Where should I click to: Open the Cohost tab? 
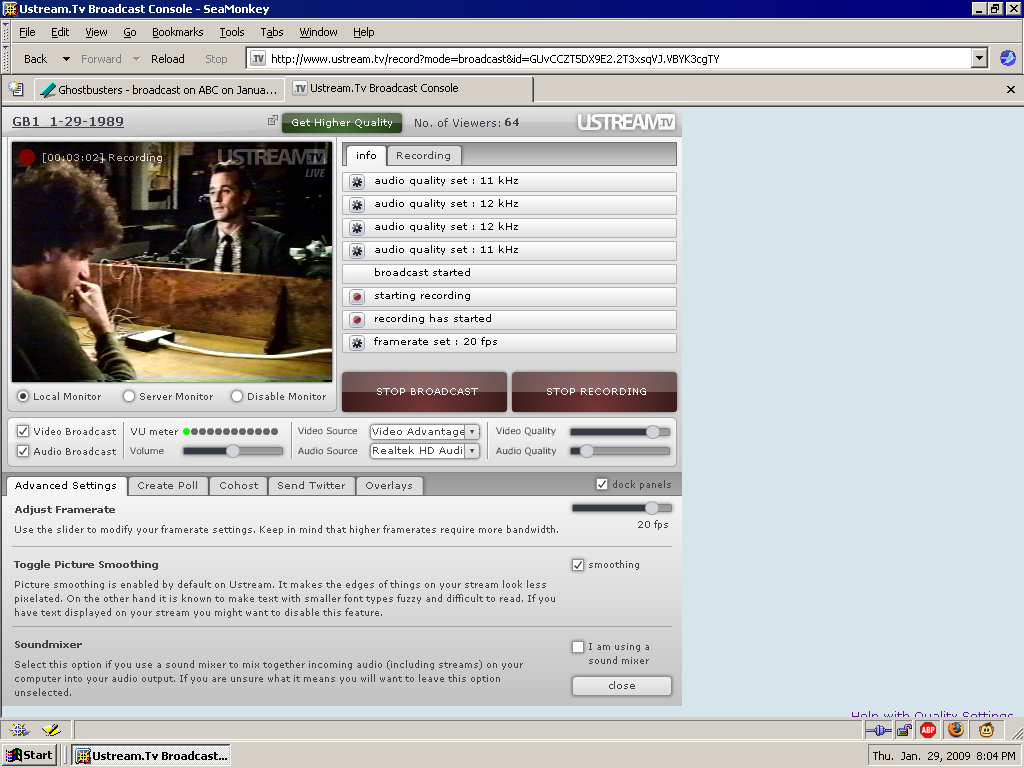(x=239, y=485)
